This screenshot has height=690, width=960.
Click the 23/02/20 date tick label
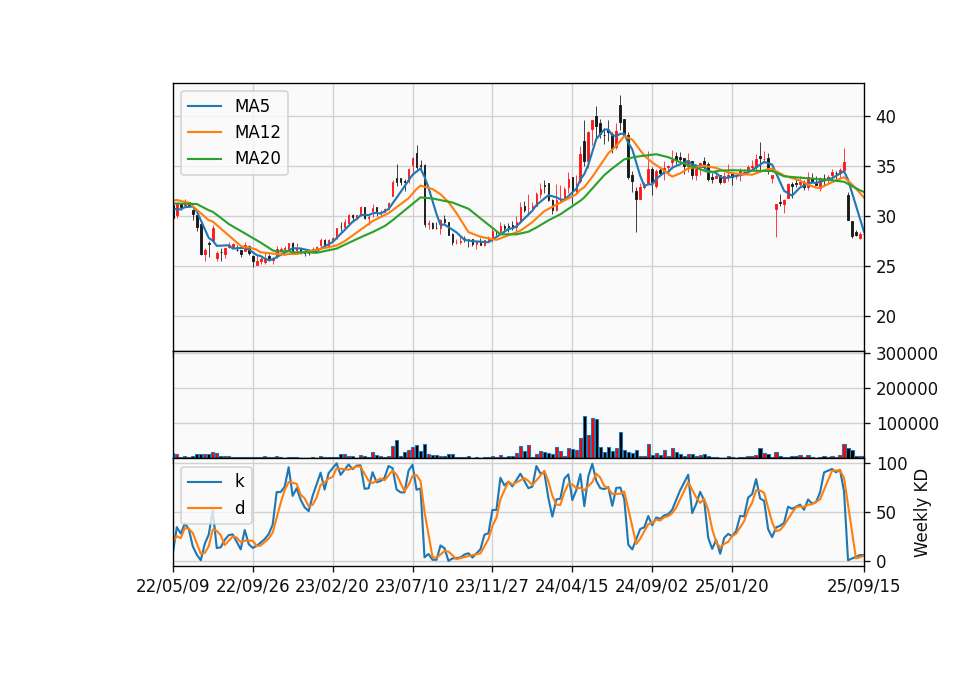[332, 586]
